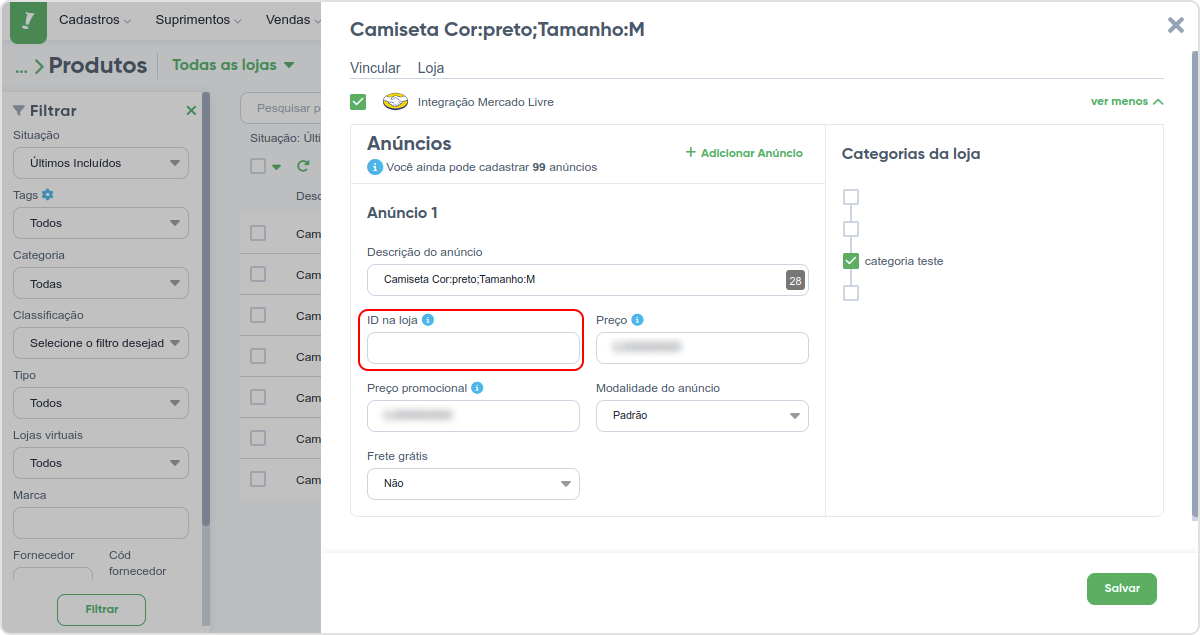Click the Fornecedor filter input

tap(53, 574)
